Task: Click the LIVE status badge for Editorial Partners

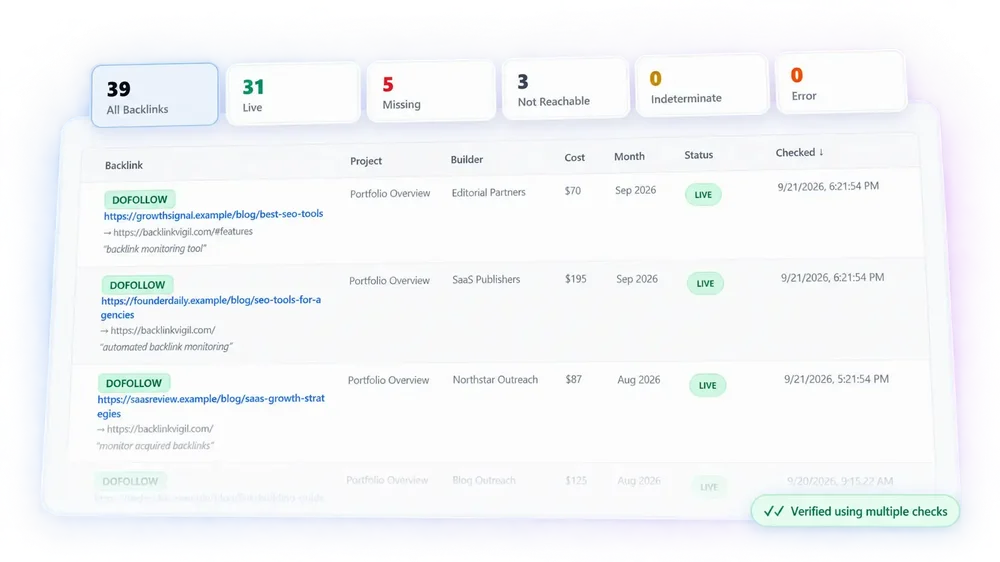Action: pos(703,195)
